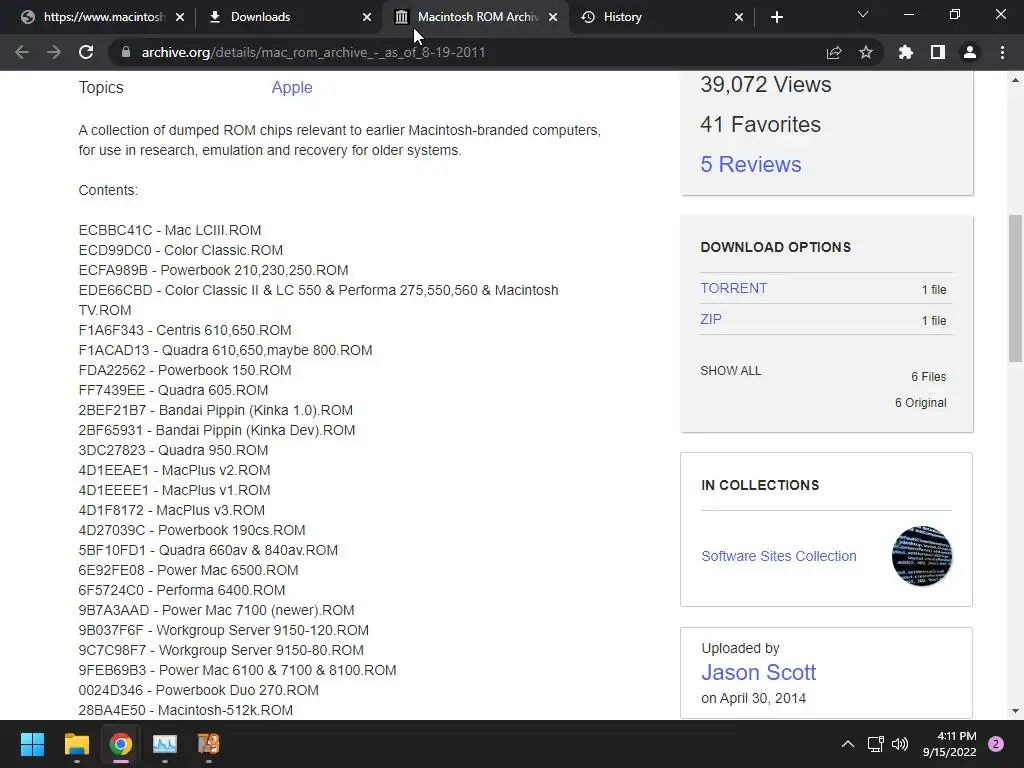Image resolution: width=1024 pixels, height=768 pixels.
Task: Click '3DC27823 - Quadra 950.ROM' line
Action: tap(173, 451)
